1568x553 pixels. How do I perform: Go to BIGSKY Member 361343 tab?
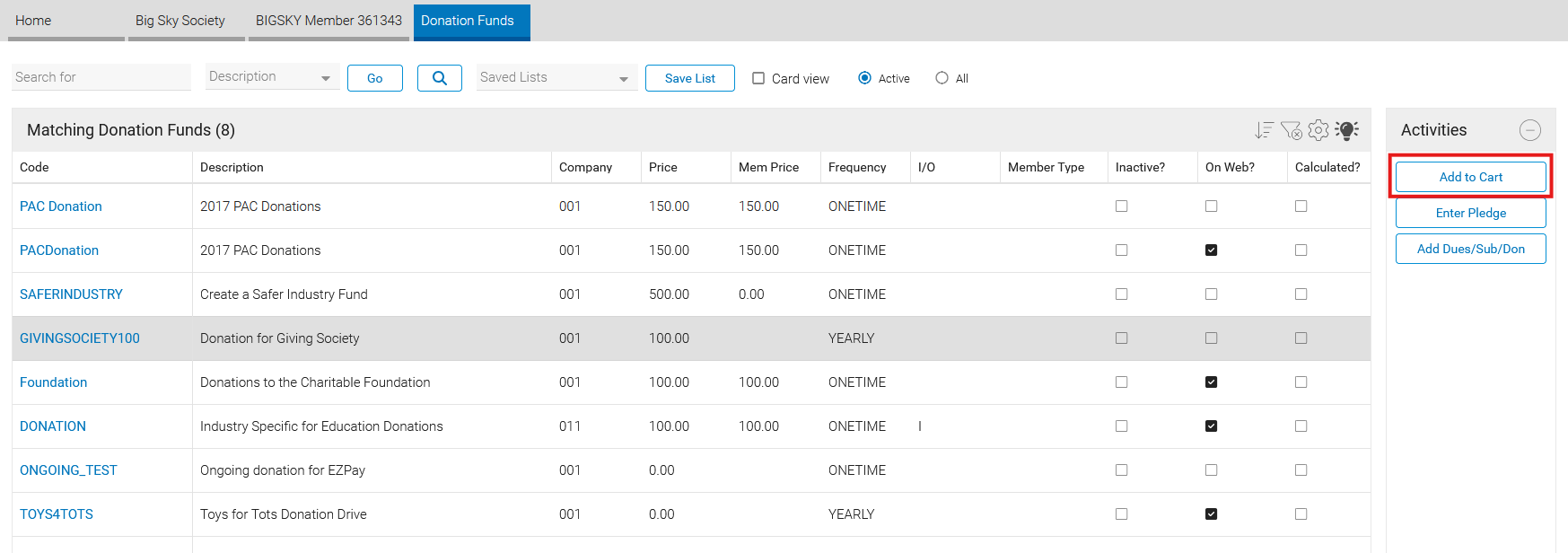click(328, 21)
